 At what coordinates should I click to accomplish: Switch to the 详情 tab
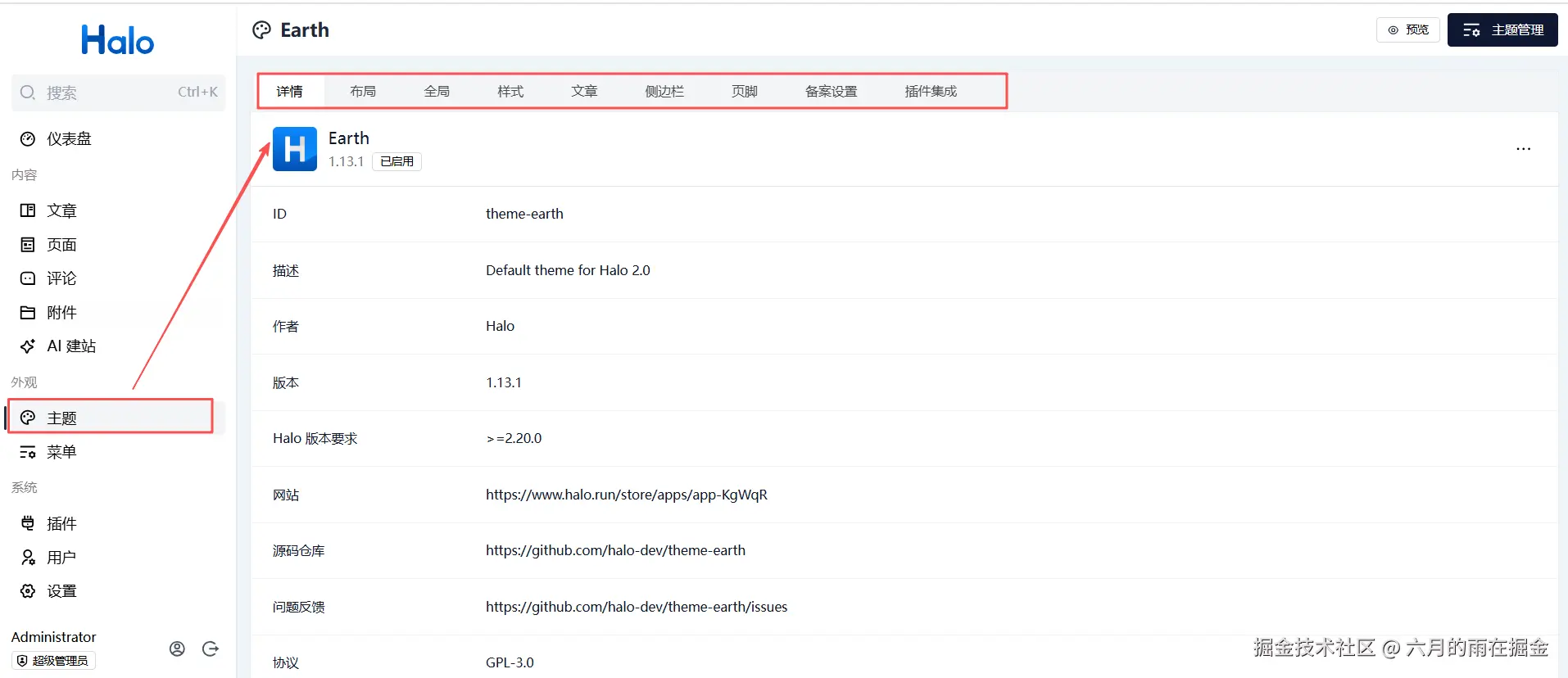[289, 91]
